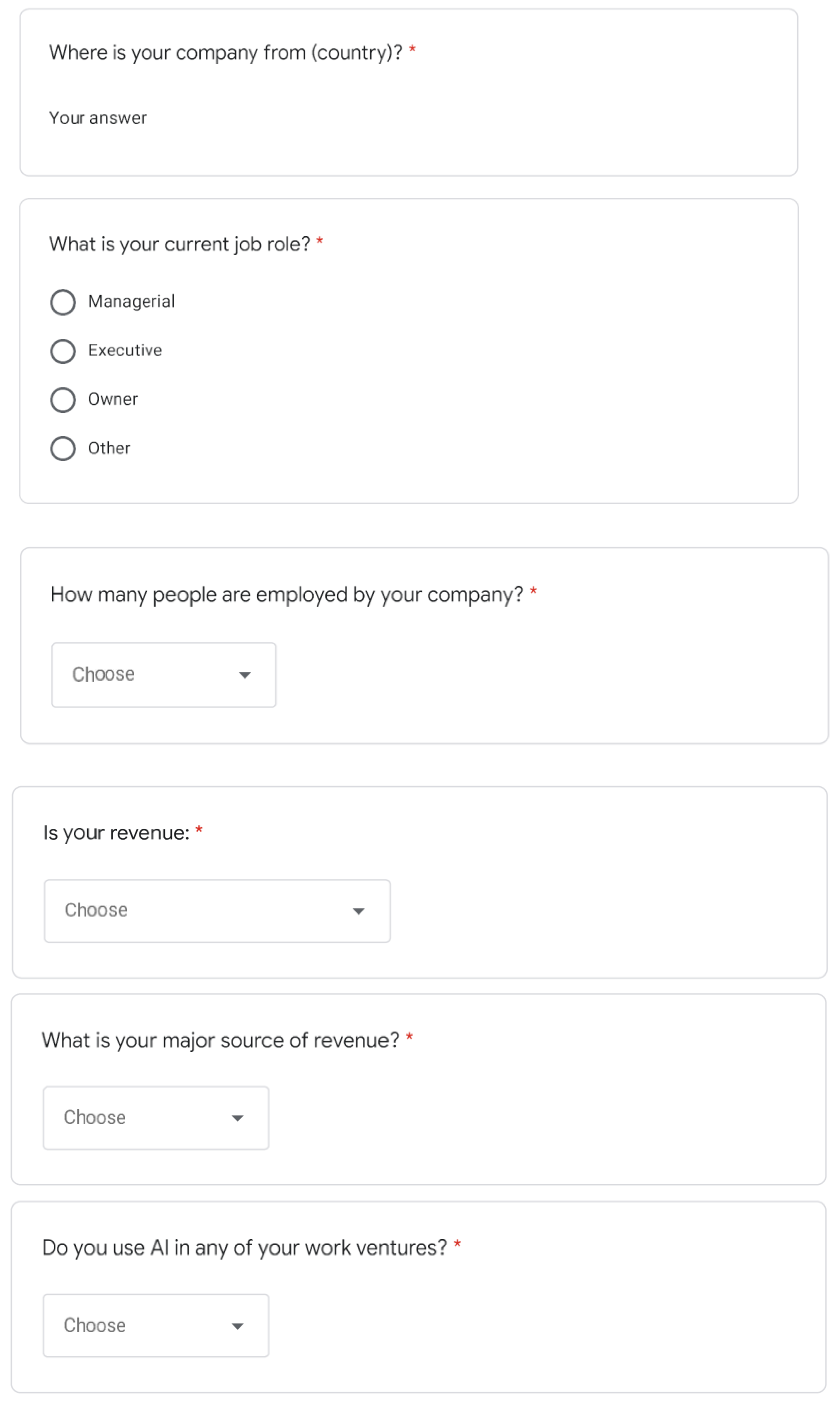Viewport: 840px width, 1404px height.
Task: Click the arrow icon in AI dropdown
Action: pos(238,1326)
